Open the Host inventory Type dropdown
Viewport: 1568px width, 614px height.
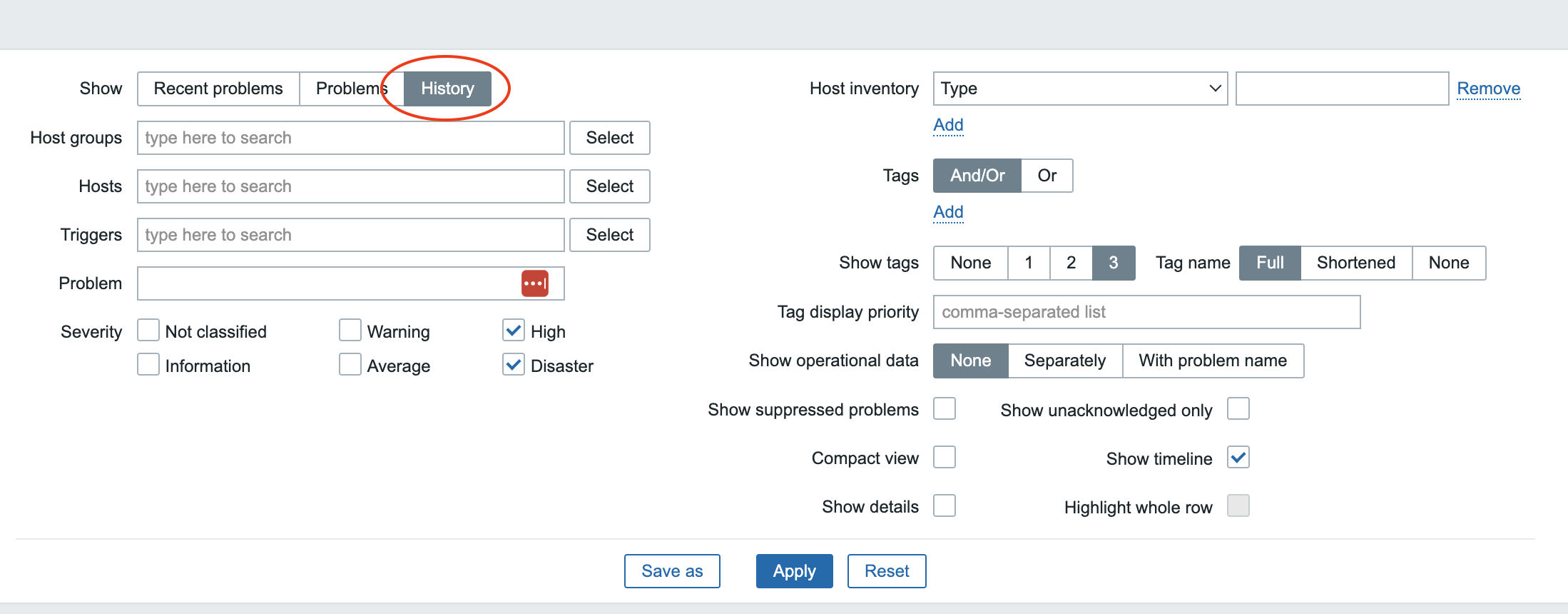click(x=1079, y=89)
